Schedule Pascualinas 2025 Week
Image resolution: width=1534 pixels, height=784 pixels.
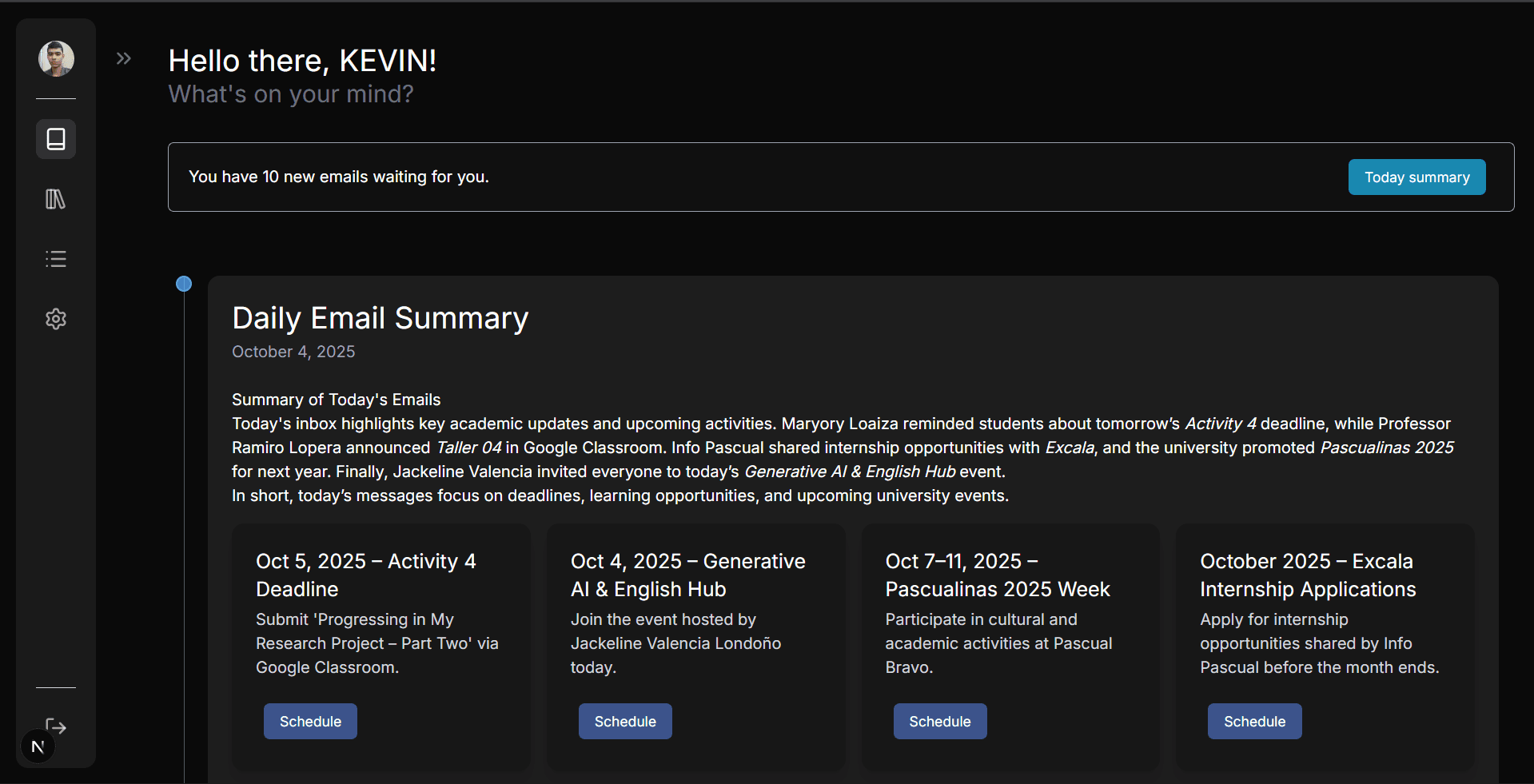[x=939, y=721]
